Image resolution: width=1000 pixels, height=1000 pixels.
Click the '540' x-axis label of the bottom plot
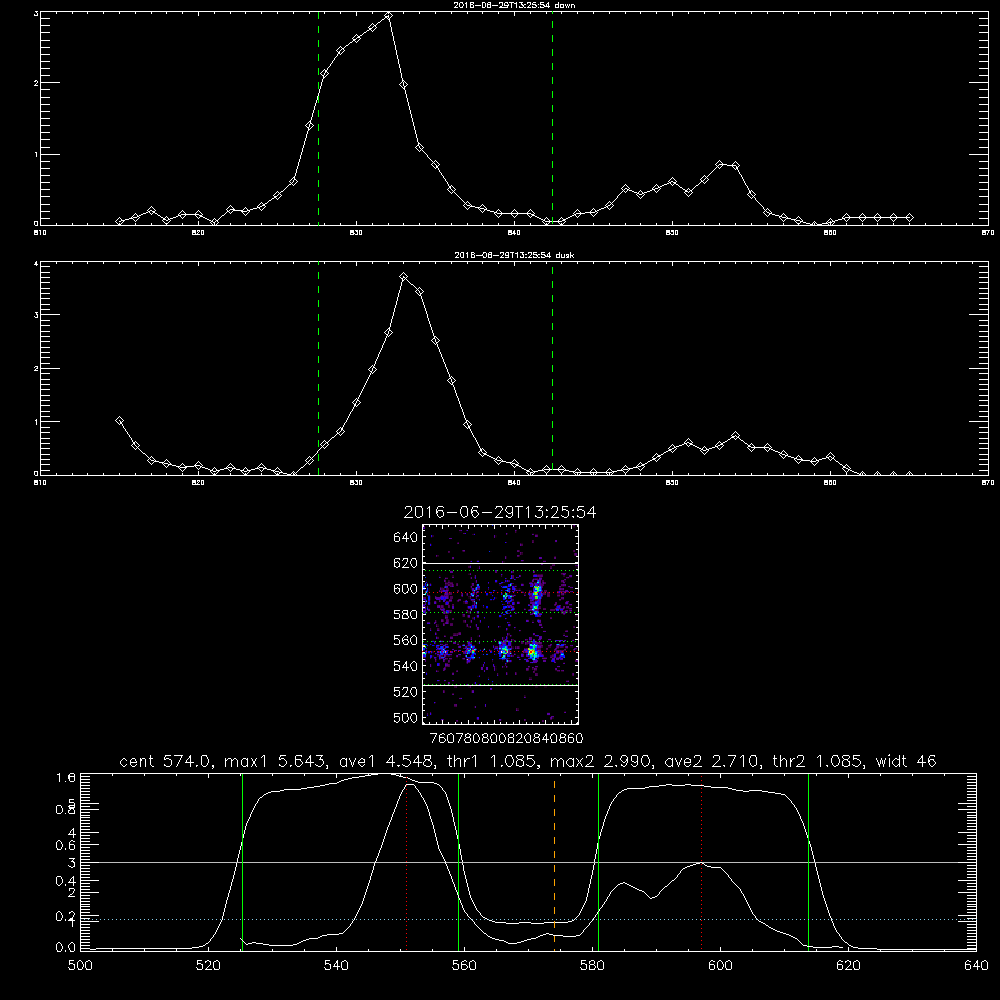[x=336, y=966]
